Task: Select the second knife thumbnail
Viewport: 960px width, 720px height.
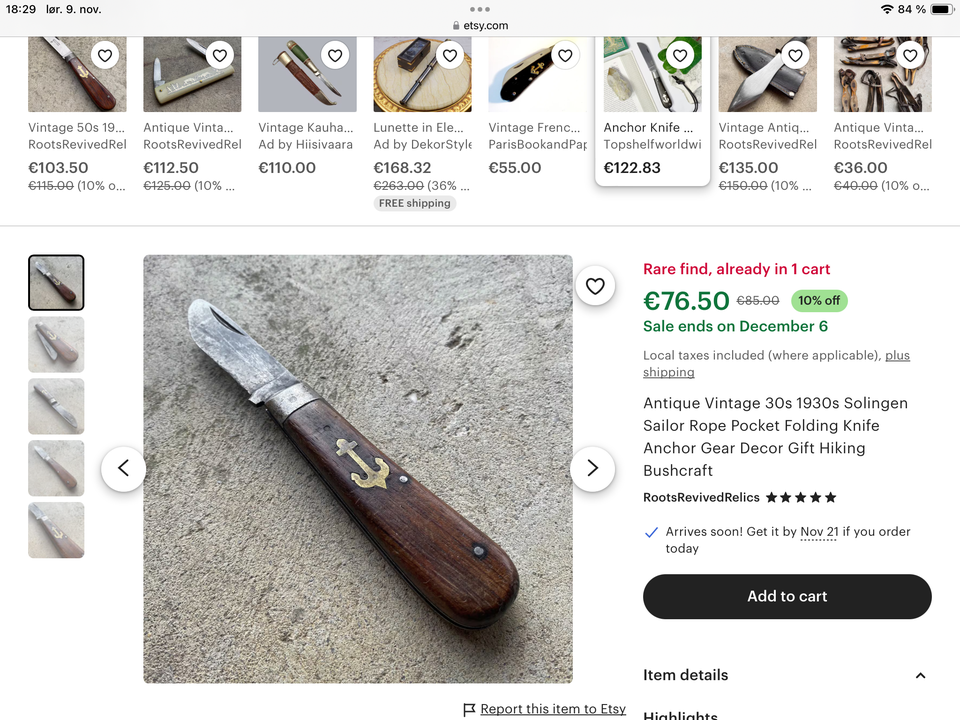Action: (x=56, y=345)
